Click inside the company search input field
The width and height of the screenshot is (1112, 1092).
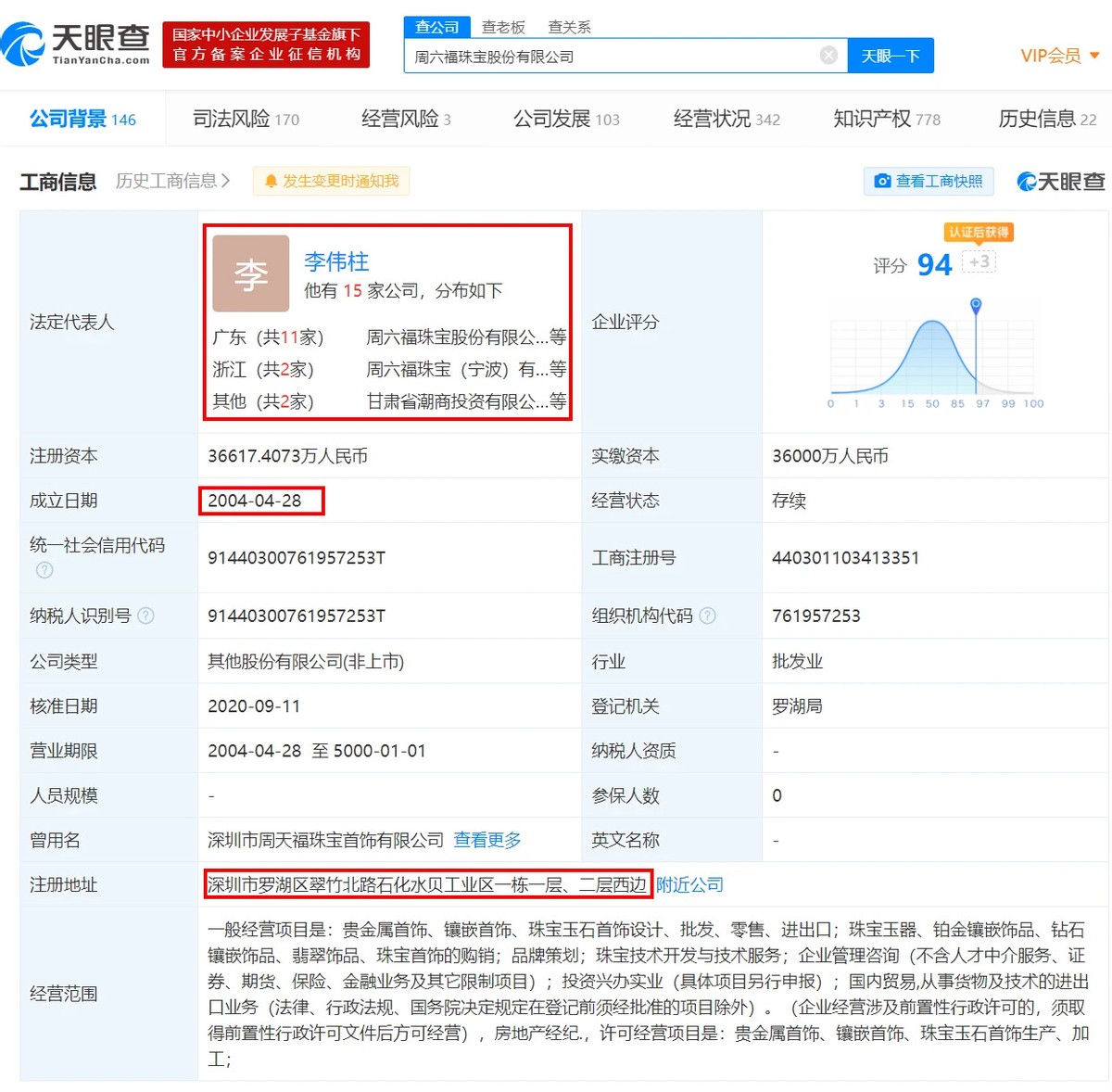tap(602, 56)
